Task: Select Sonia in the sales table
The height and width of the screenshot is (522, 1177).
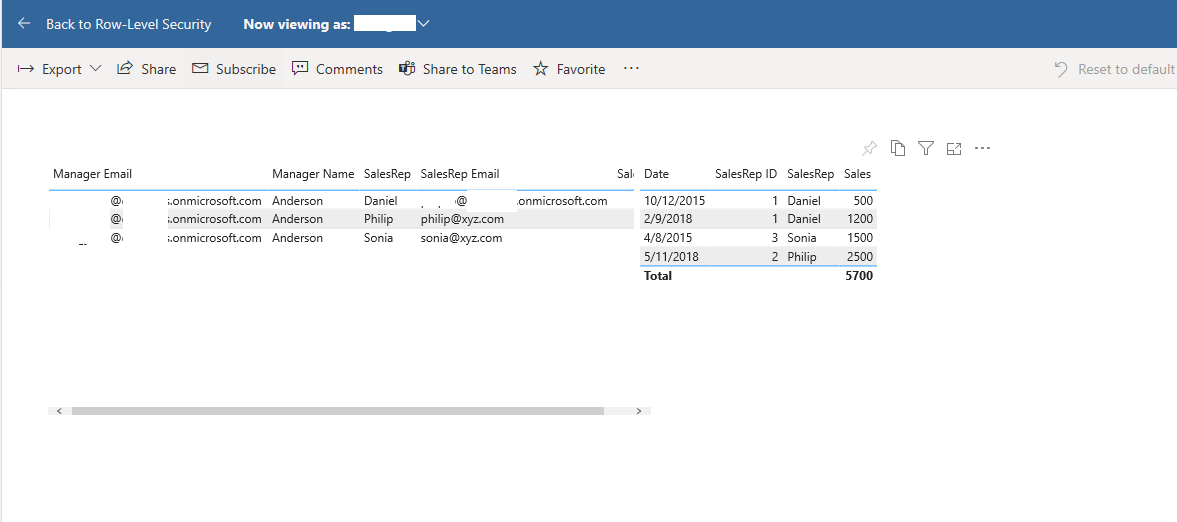Action: coord(802,238)
